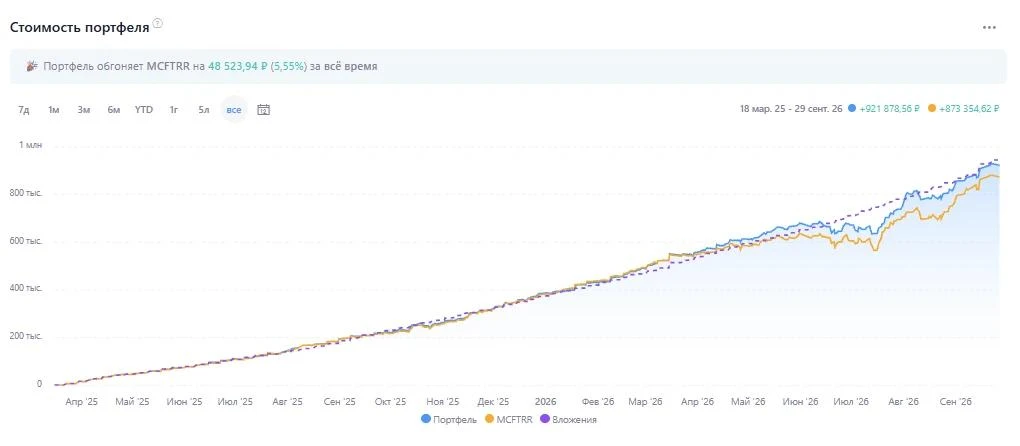Click the party popper icon in banner
The width and height of the screenshot is (1020, 446).
pos(32,66)
